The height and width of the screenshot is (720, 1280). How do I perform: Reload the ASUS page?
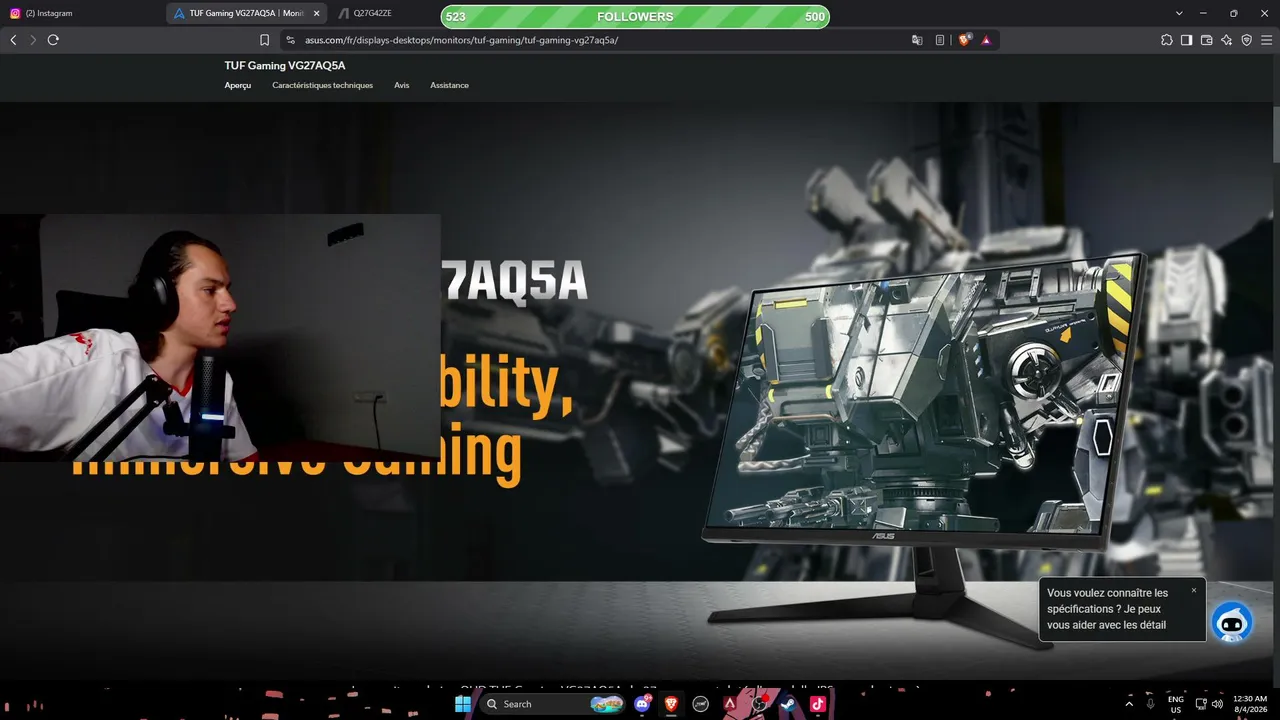(53, 40)
